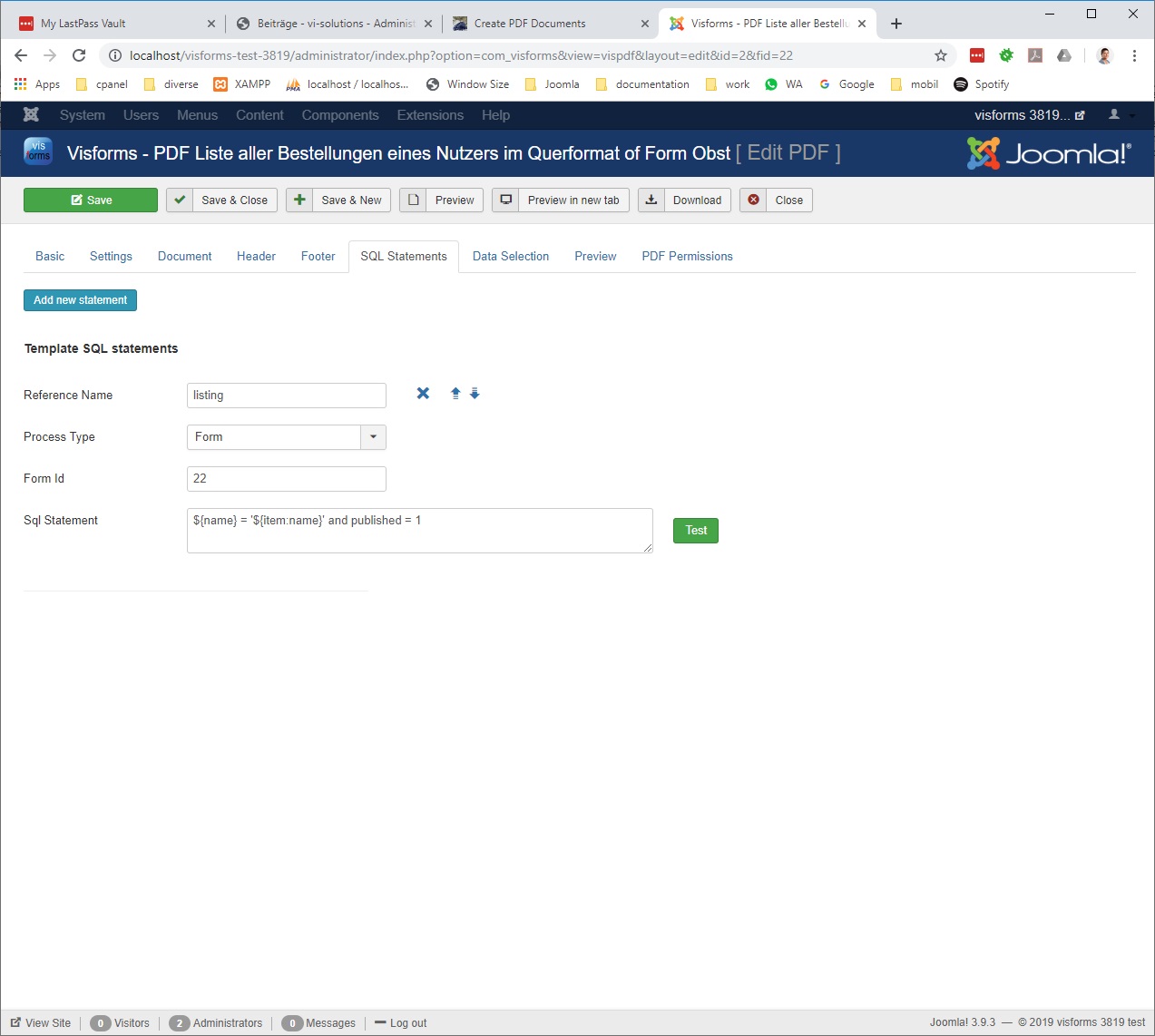This screenshot has width=1155, height=1036.
Task: Switch to the PDF Permissions tab
Action: click(687, 257)
